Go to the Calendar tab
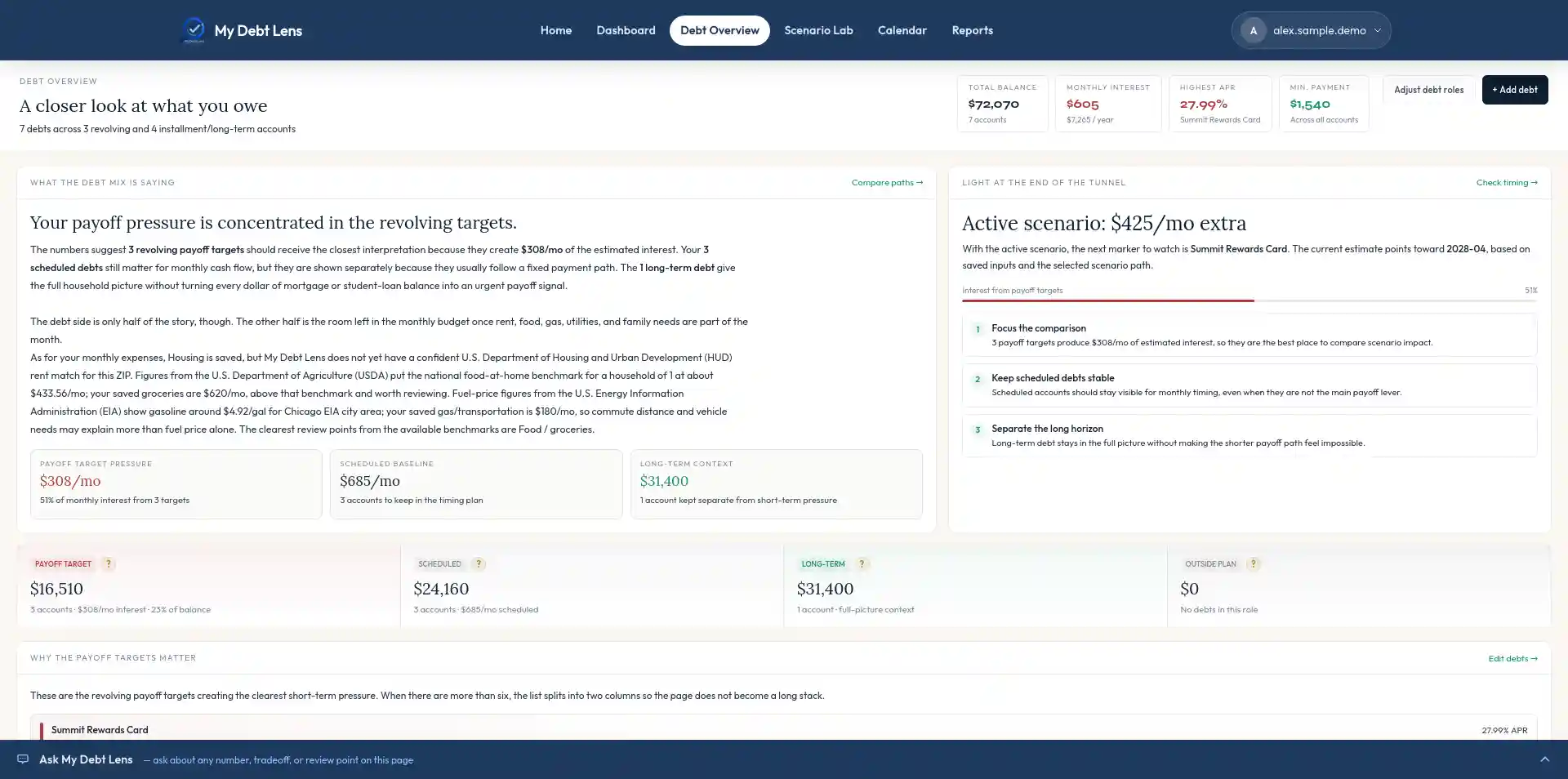 pos(902,30)
